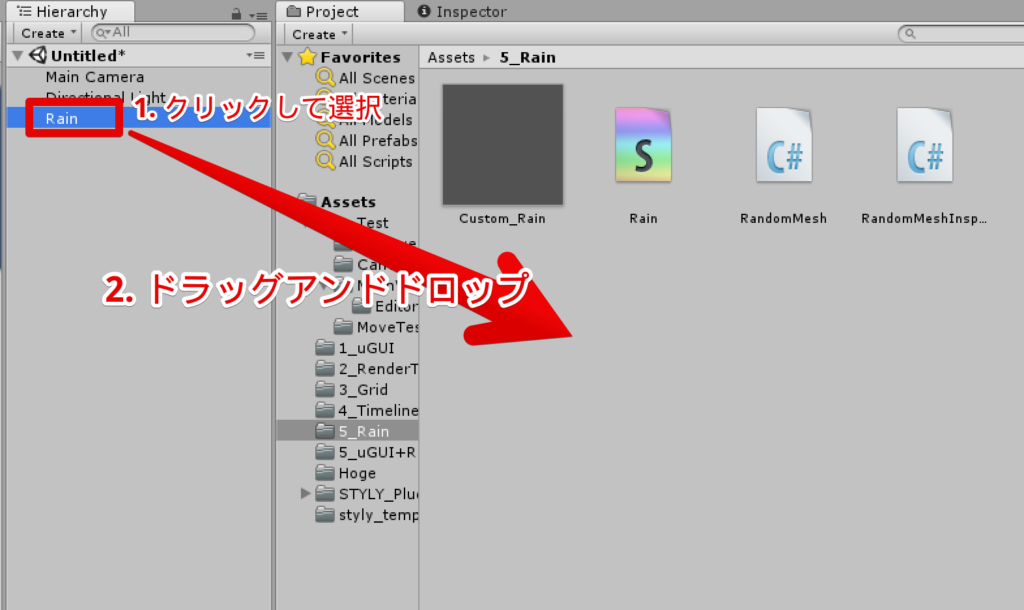Viewport: 1024px width, 610px height.
Task: Select the All Scripts saved search
Action: (x=376, y=162)
